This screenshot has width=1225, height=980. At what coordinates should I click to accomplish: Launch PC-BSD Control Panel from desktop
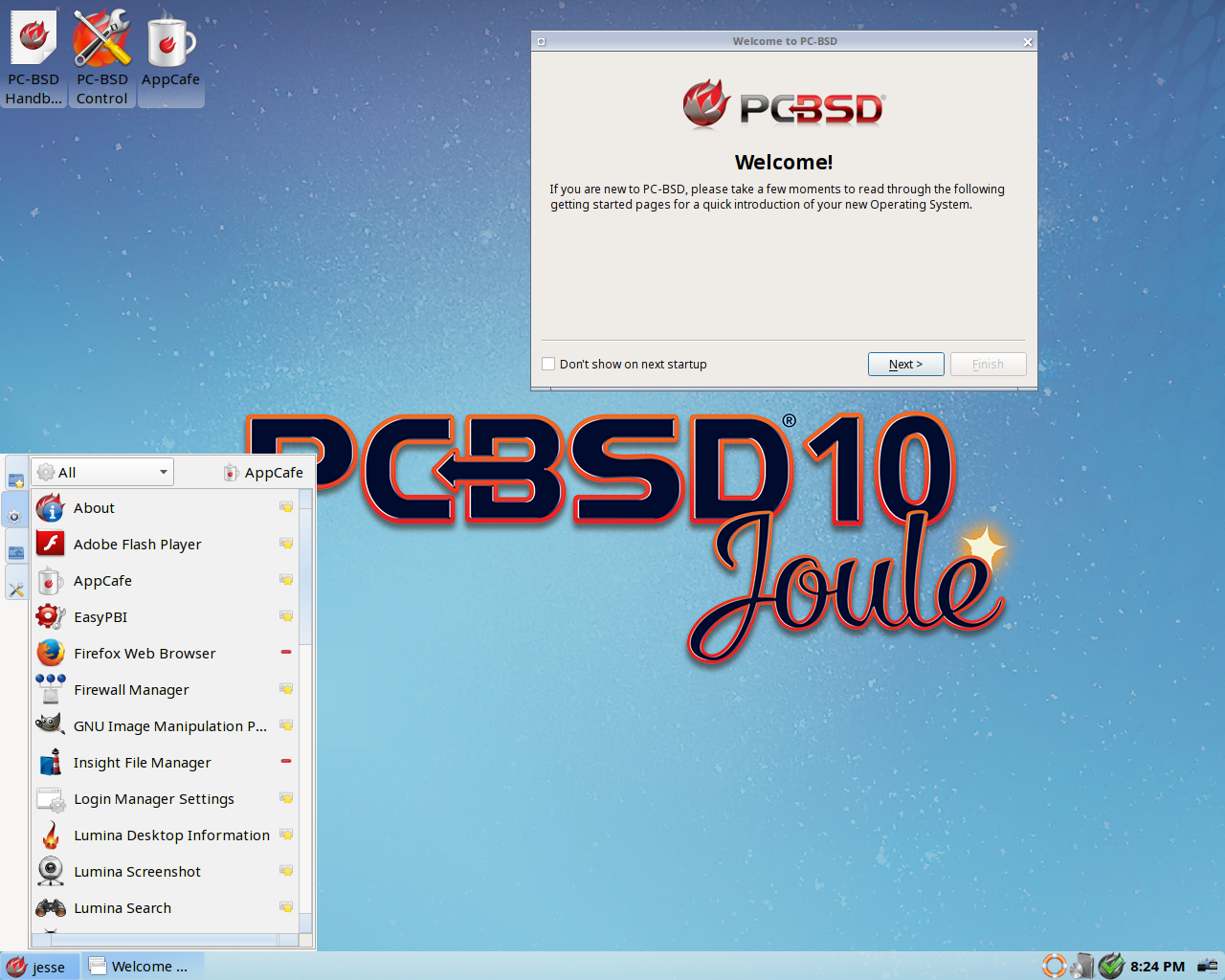(101, 38)
